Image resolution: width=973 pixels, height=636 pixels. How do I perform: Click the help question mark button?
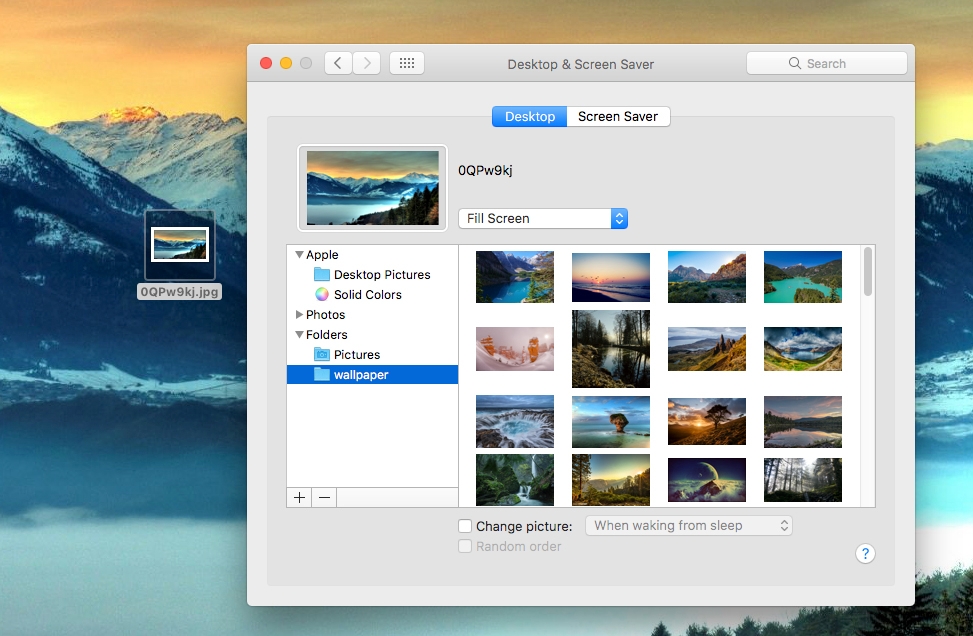pyautogui.click(x=865, y=554)
